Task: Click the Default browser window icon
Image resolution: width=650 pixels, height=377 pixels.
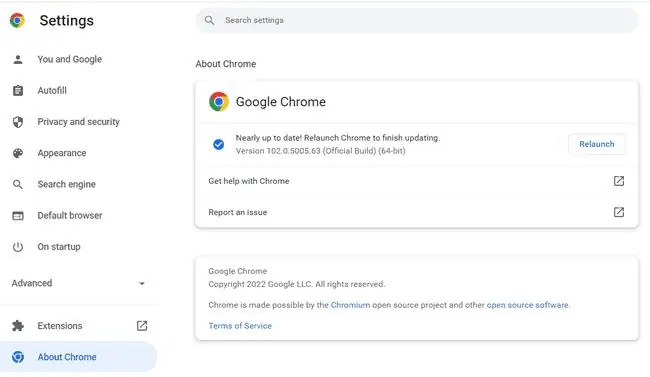Action: tap(18, 216)
